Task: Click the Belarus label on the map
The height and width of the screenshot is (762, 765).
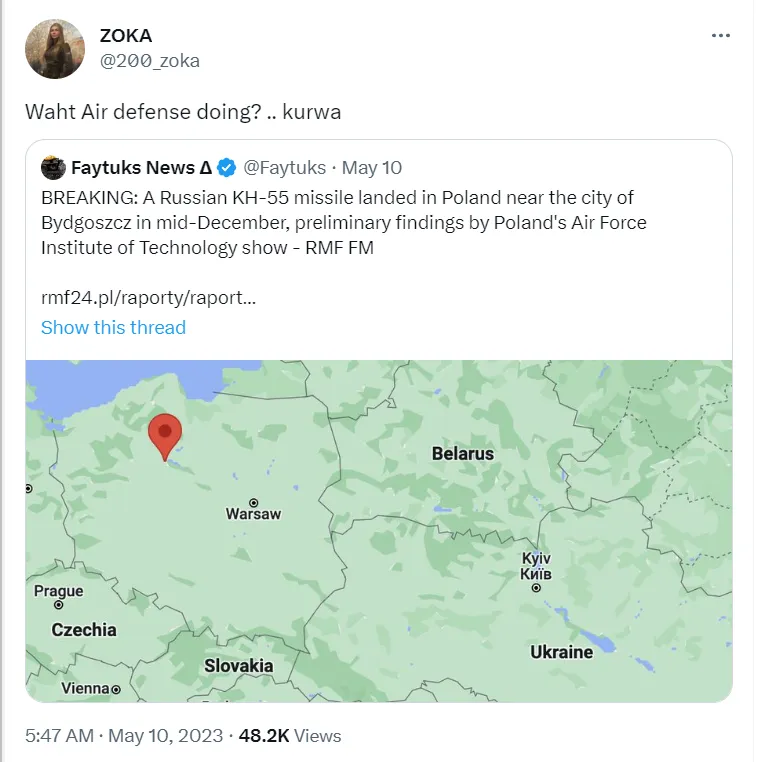Action: pyautogui.click(x=462, y=453)
